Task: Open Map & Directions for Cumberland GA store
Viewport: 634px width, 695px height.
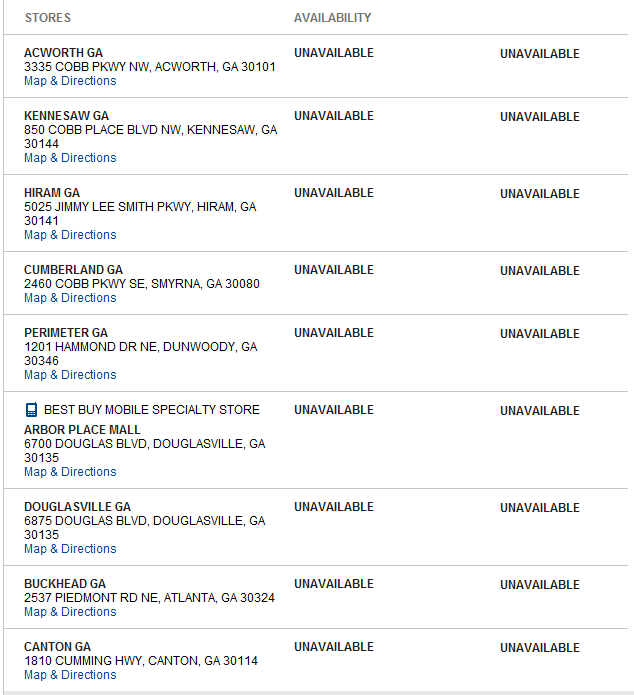Action: (70, 298)
